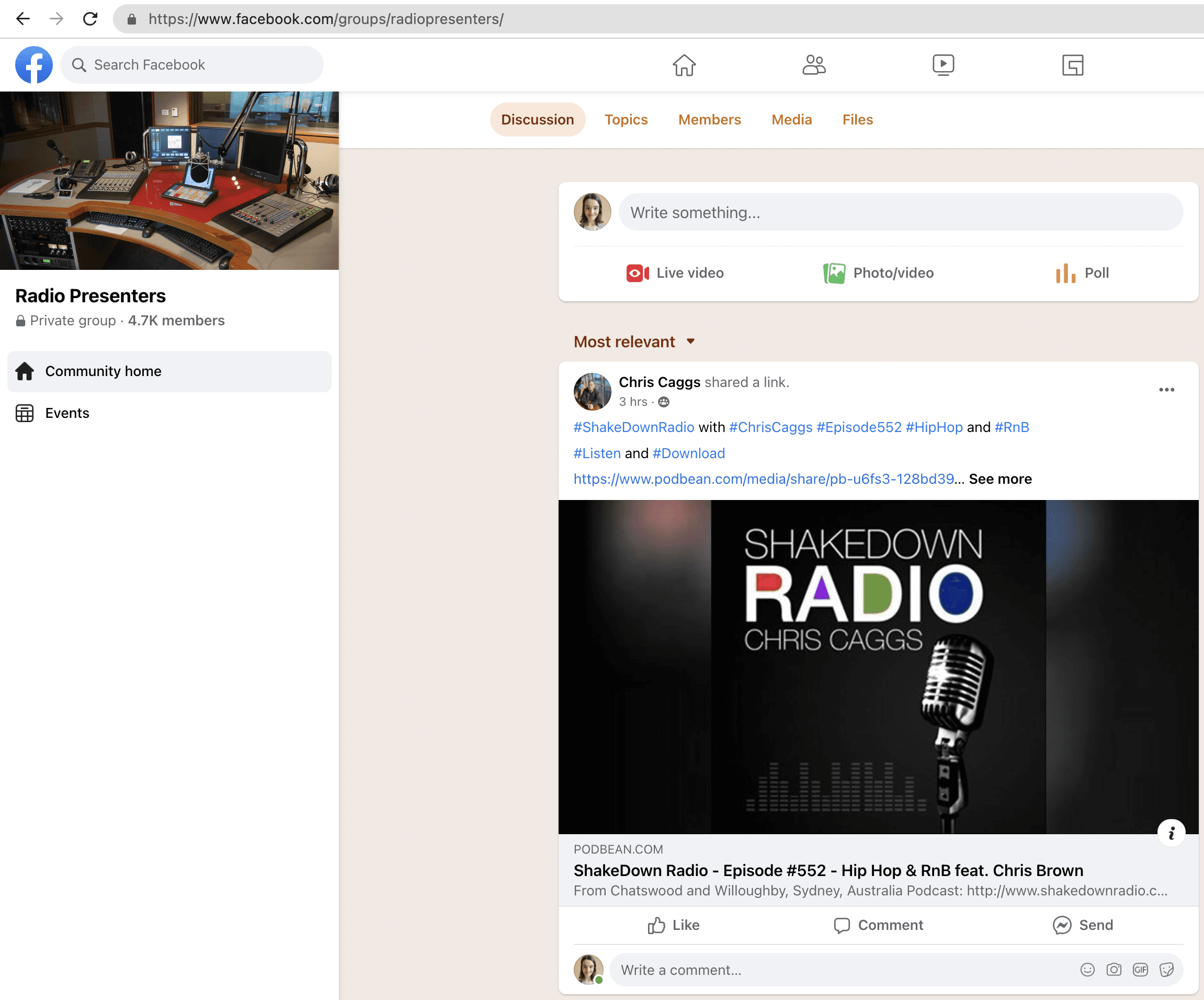The width and height of the screenshot is (1204, 1000).
Task: Post a GIF in the comment
Action: [1140, 970]
